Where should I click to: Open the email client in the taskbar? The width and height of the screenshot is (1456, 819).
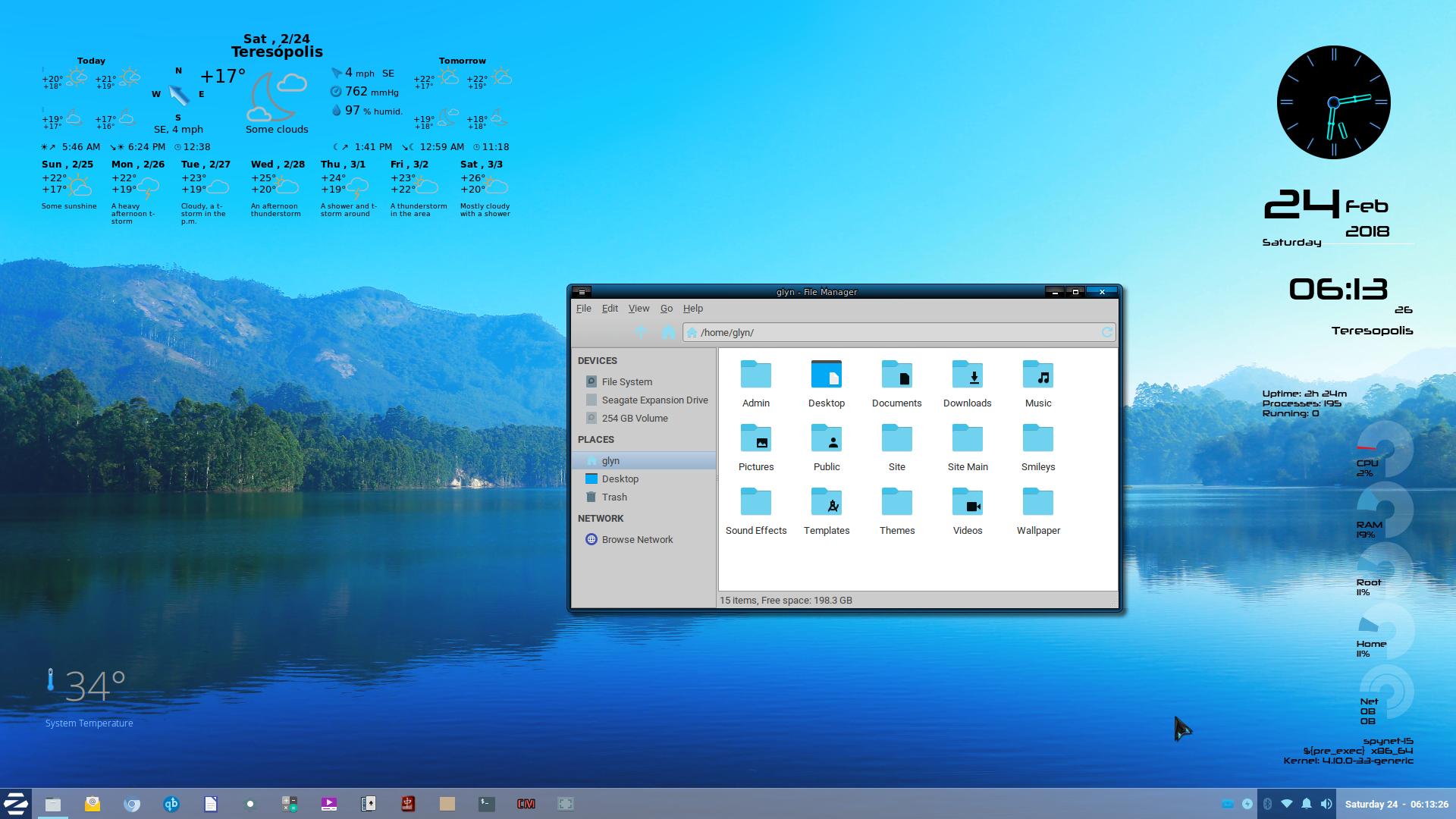click(x=93, y=805)
